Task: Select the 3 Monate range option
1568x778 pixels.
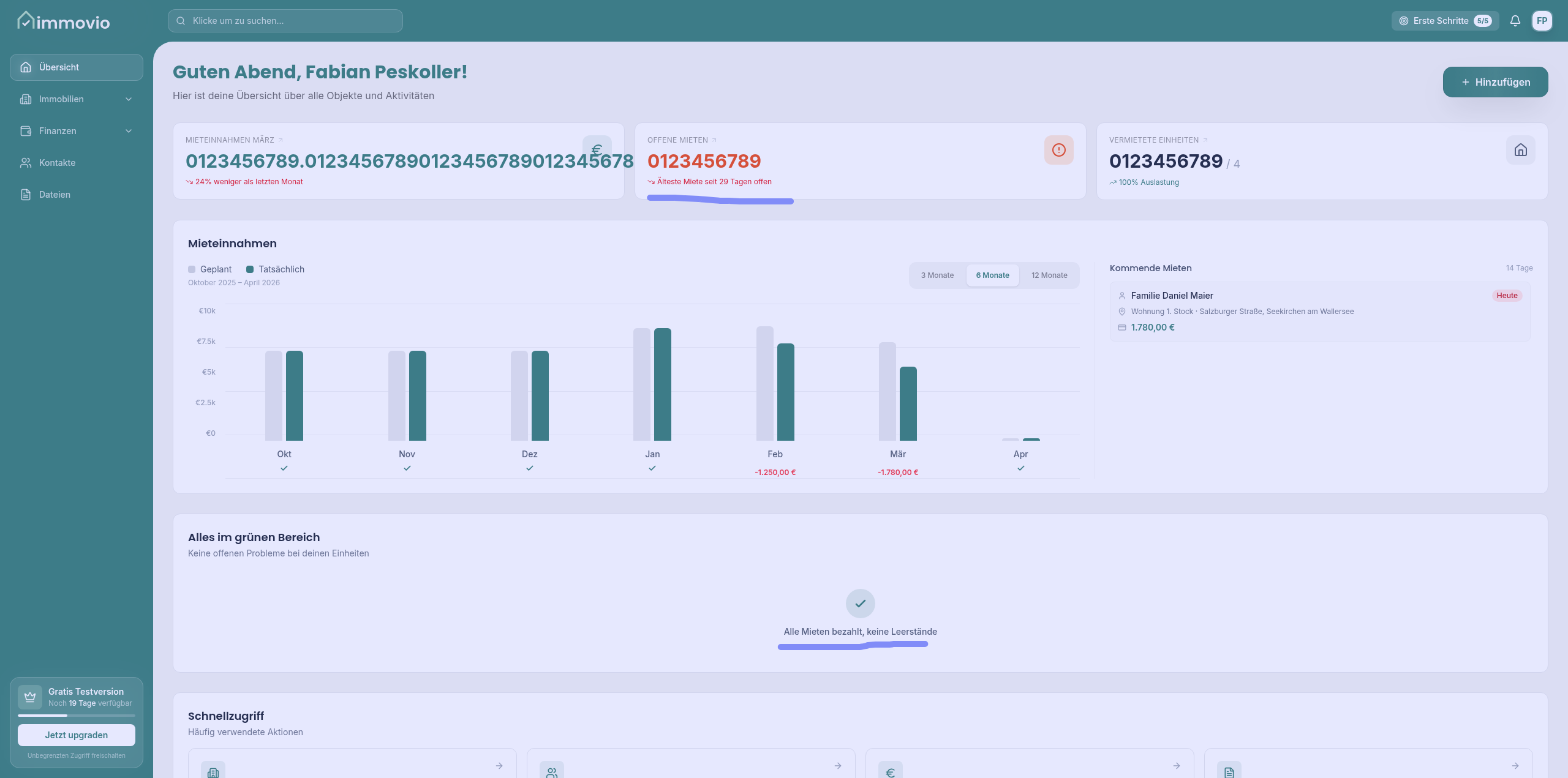Action: tap(937, 275)
